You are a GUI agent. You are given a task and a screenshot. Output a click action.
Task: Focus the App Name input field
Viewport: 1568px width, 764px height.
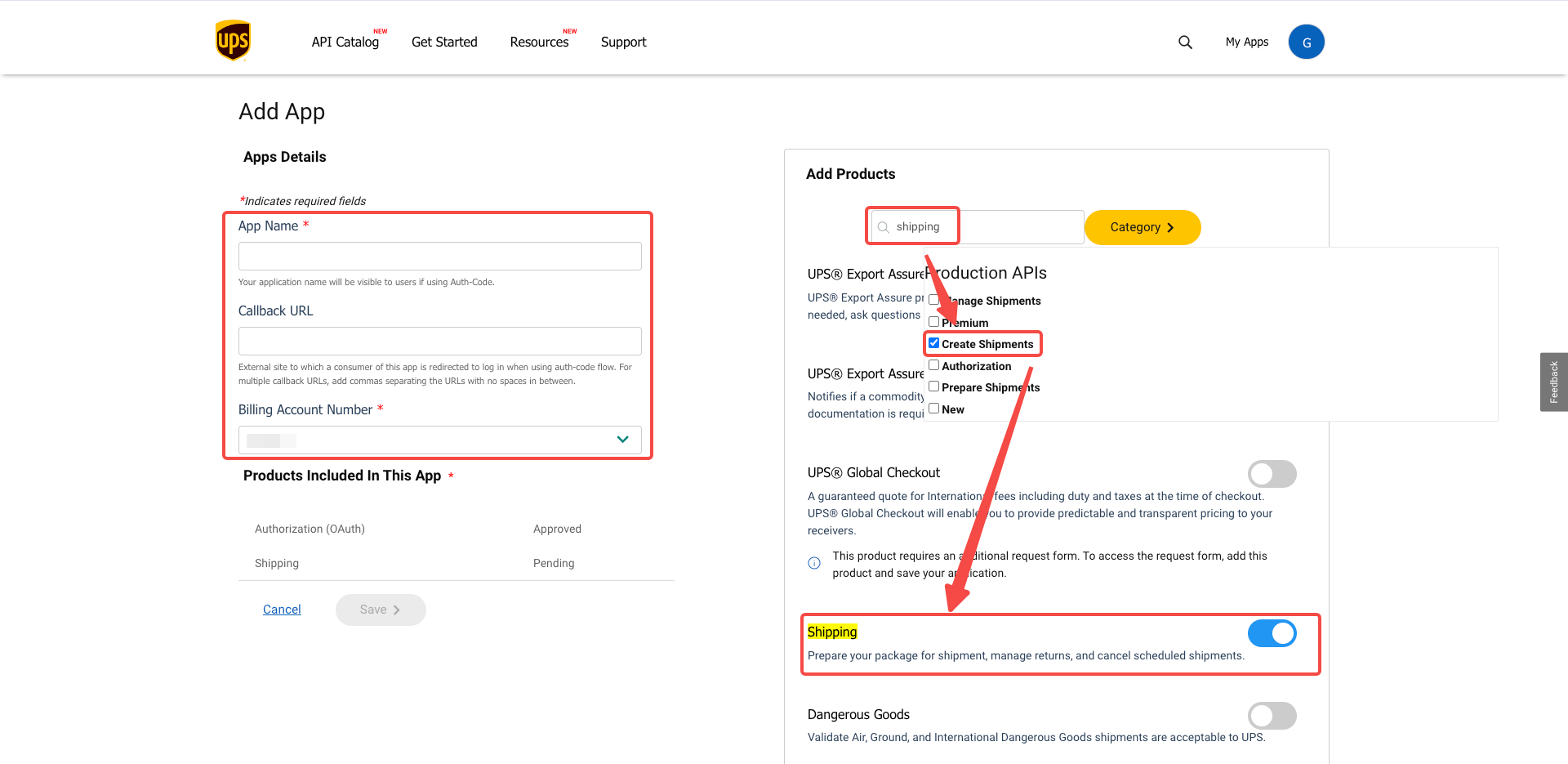439,257
